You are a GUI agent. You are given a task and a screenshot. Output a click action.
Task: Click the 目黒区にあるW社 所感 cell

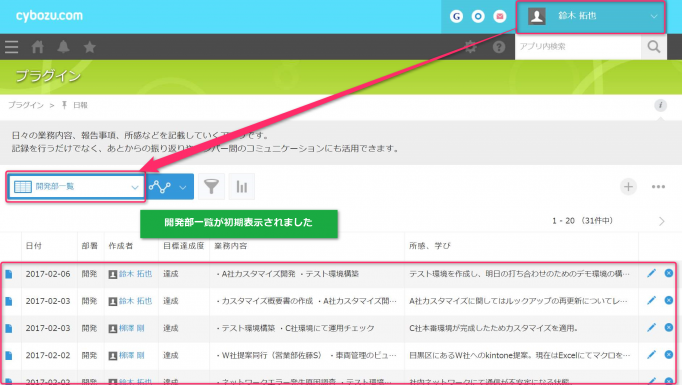coord(521,355)
